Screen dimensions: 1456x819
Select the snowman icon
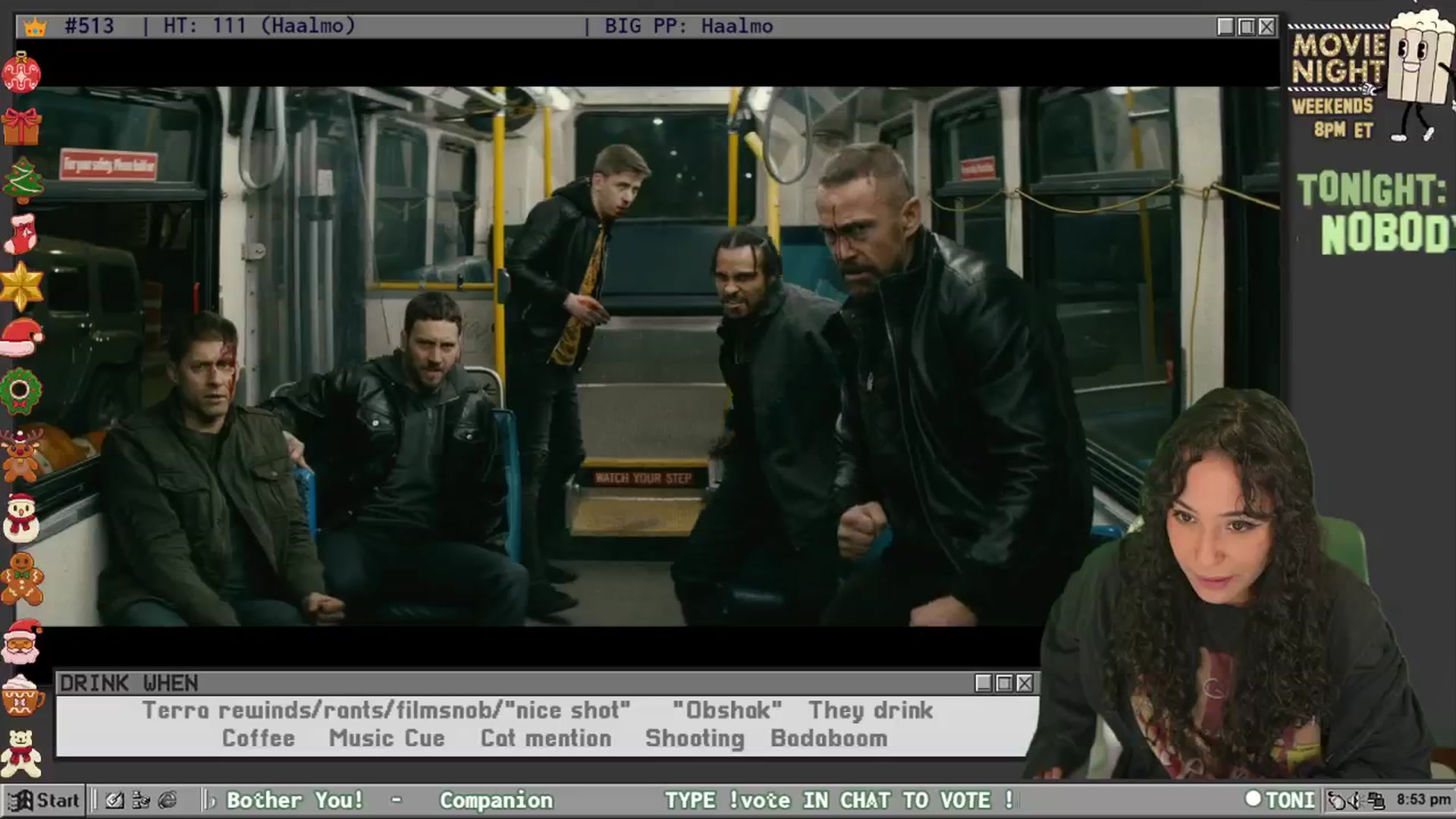point(20,518)
